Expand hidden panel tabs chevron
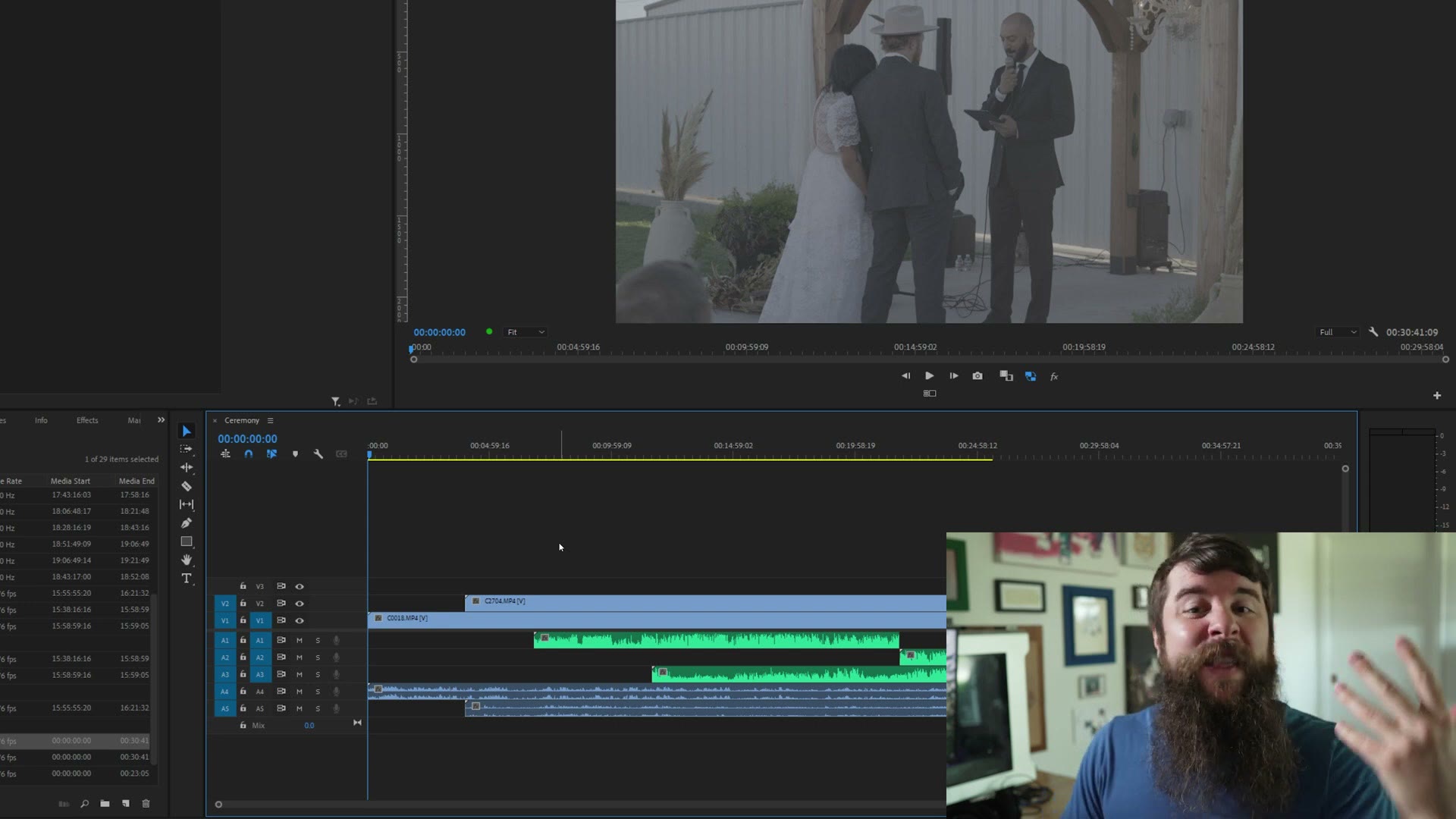1456x819 pixels. (x=161, y=419)
